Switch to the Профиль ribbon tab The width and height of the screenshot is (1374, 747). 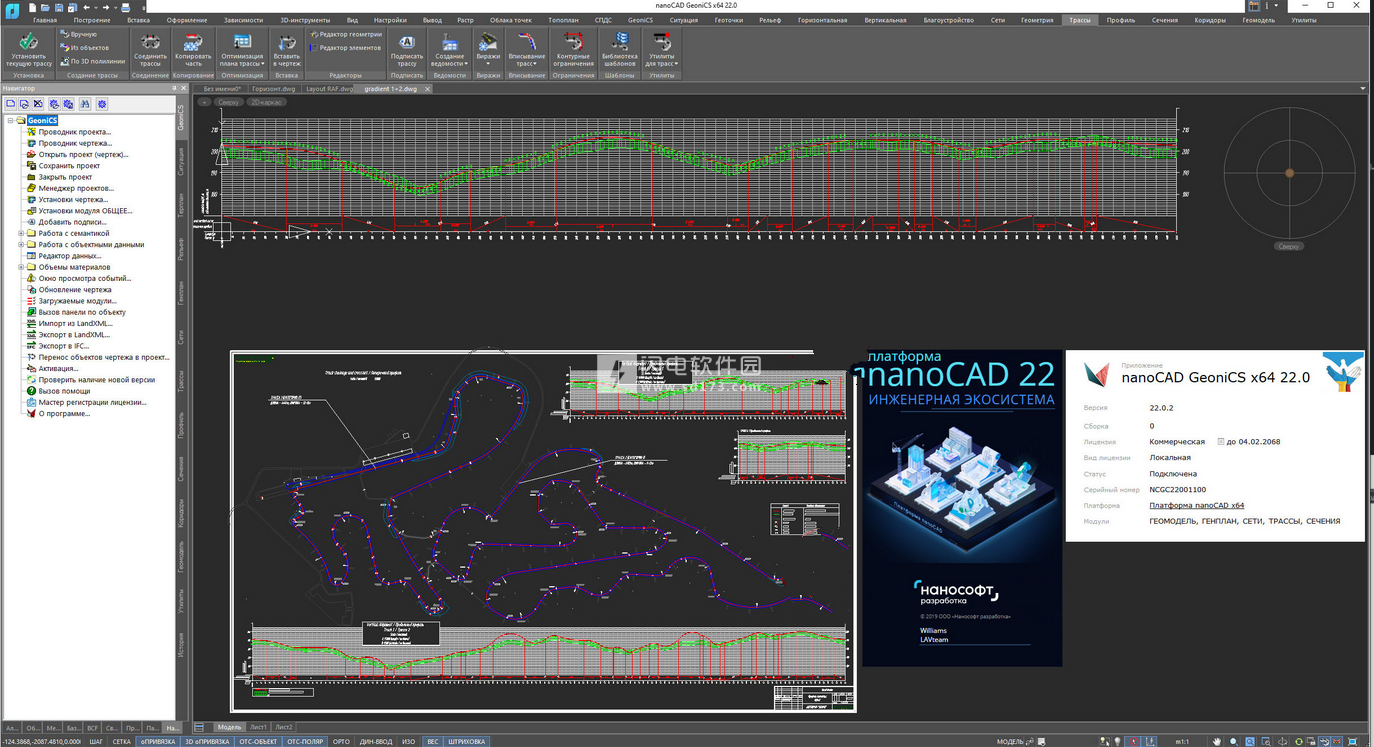click(x=1120, y=20)
